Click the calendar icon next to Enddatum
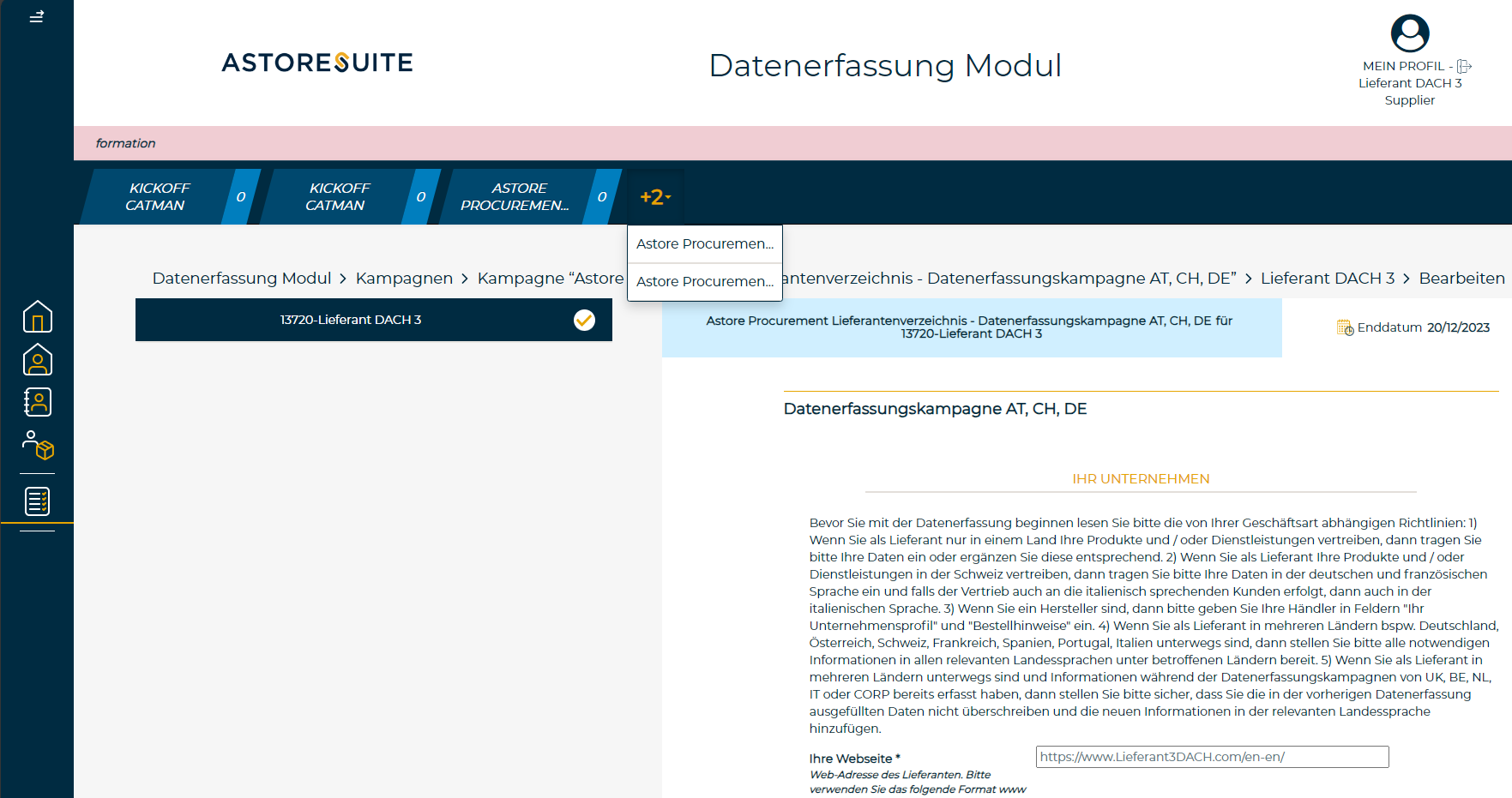The image size is (1512, 798). (1345, 327)
